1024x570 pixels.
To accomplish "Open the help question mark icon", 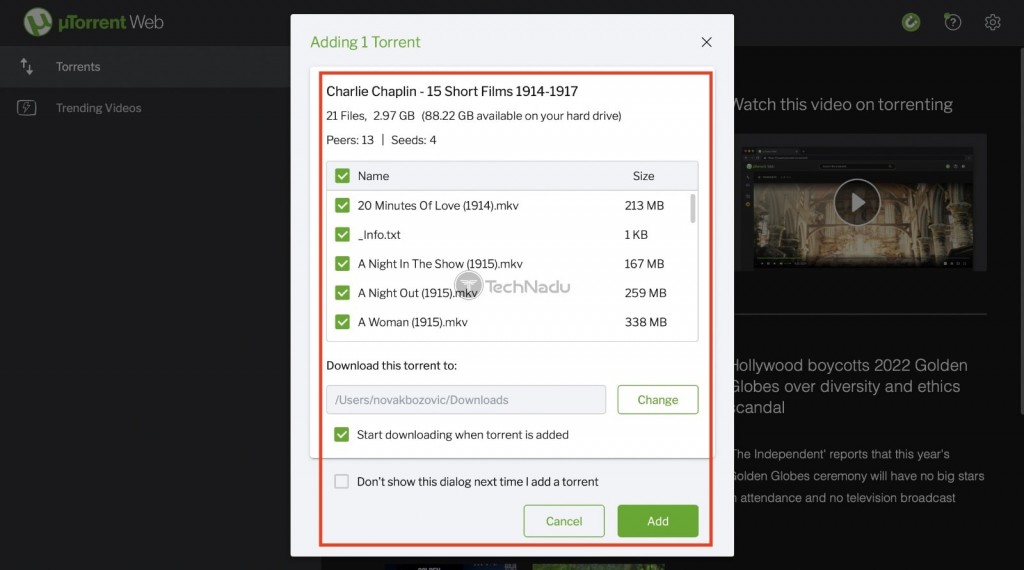I will [x=952, y=22].
